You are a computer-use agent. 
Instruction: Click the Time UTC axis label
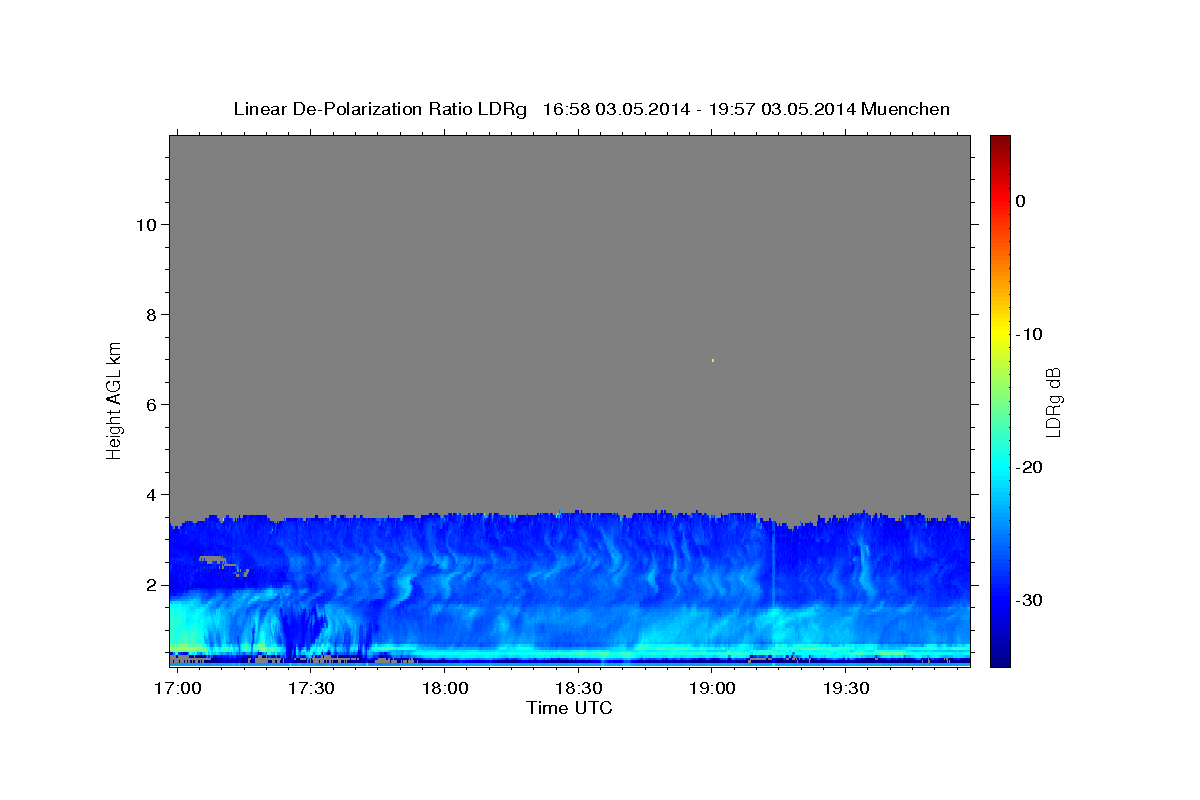click(569, 708)
